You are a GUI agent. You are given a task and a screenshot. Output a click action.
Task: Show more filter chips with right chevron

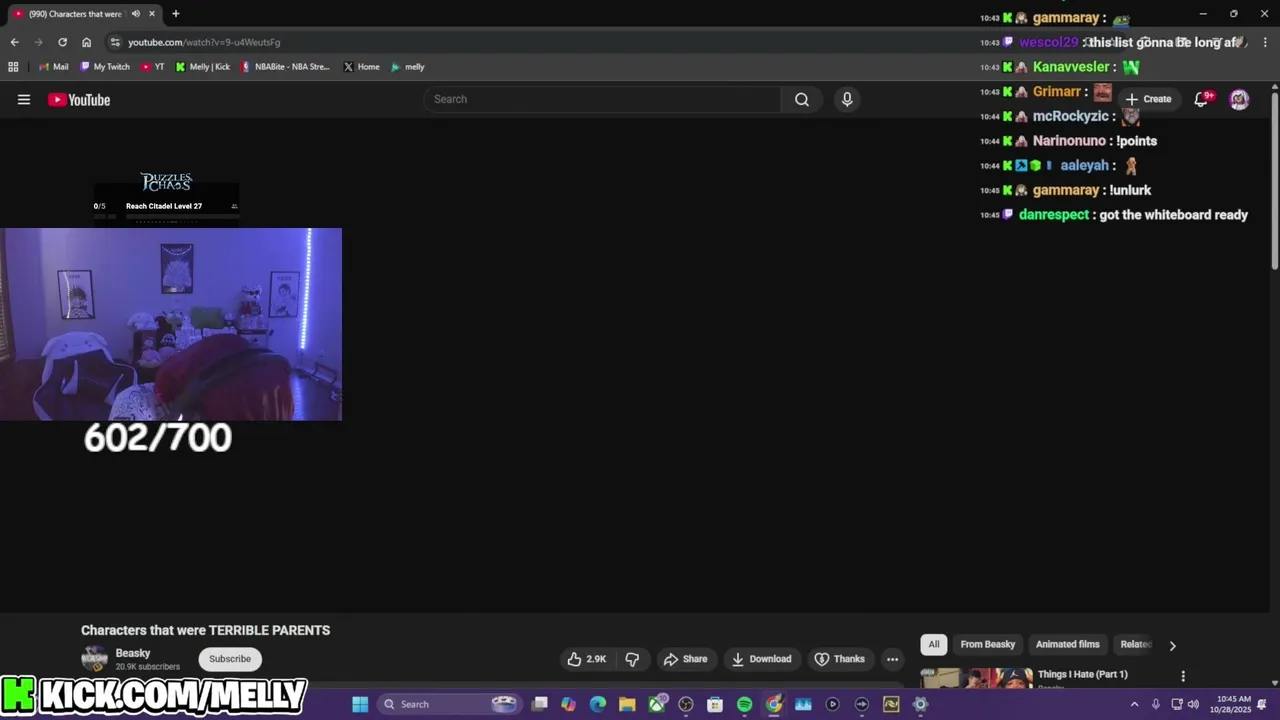coord(1172,645)
